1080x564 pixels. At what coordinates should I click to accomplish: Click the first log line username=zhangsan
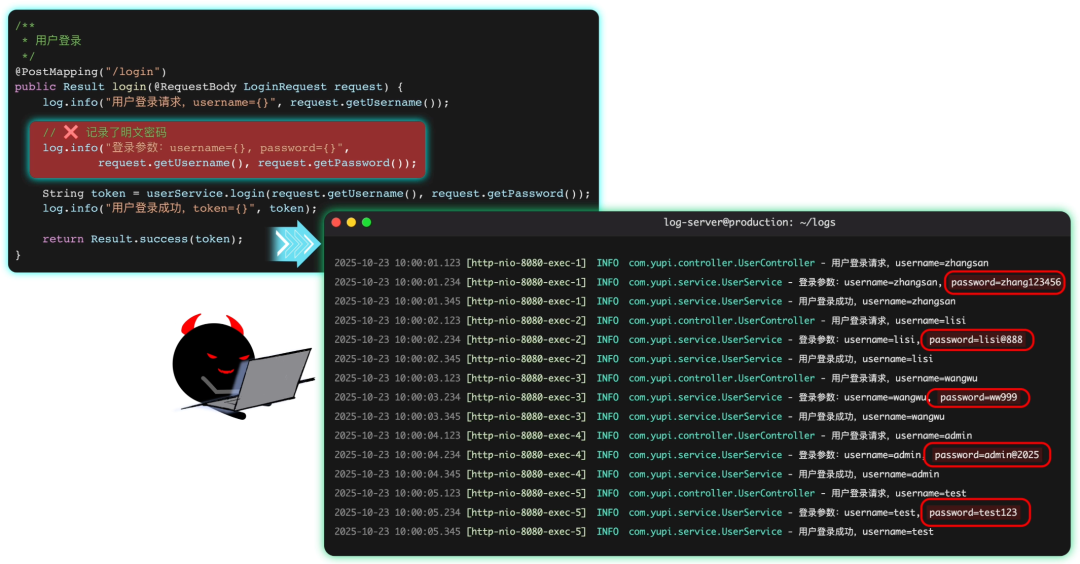click(661, 263)
